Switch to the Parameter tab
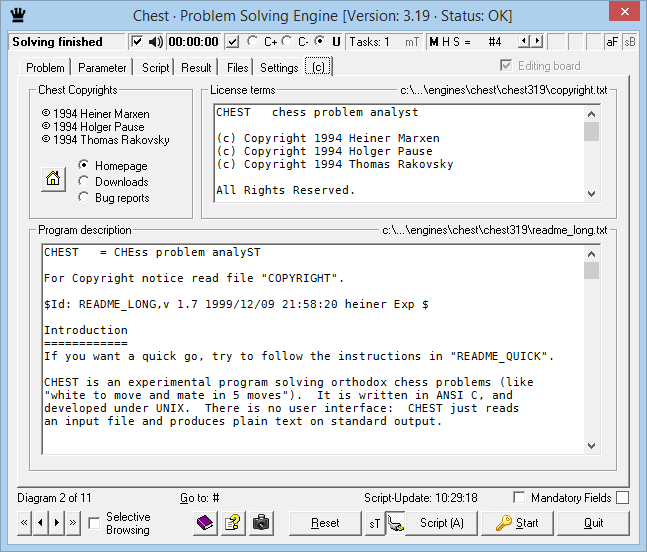This screenshot has height=552, width=647. pyautogui.click(x=102, y=67)
